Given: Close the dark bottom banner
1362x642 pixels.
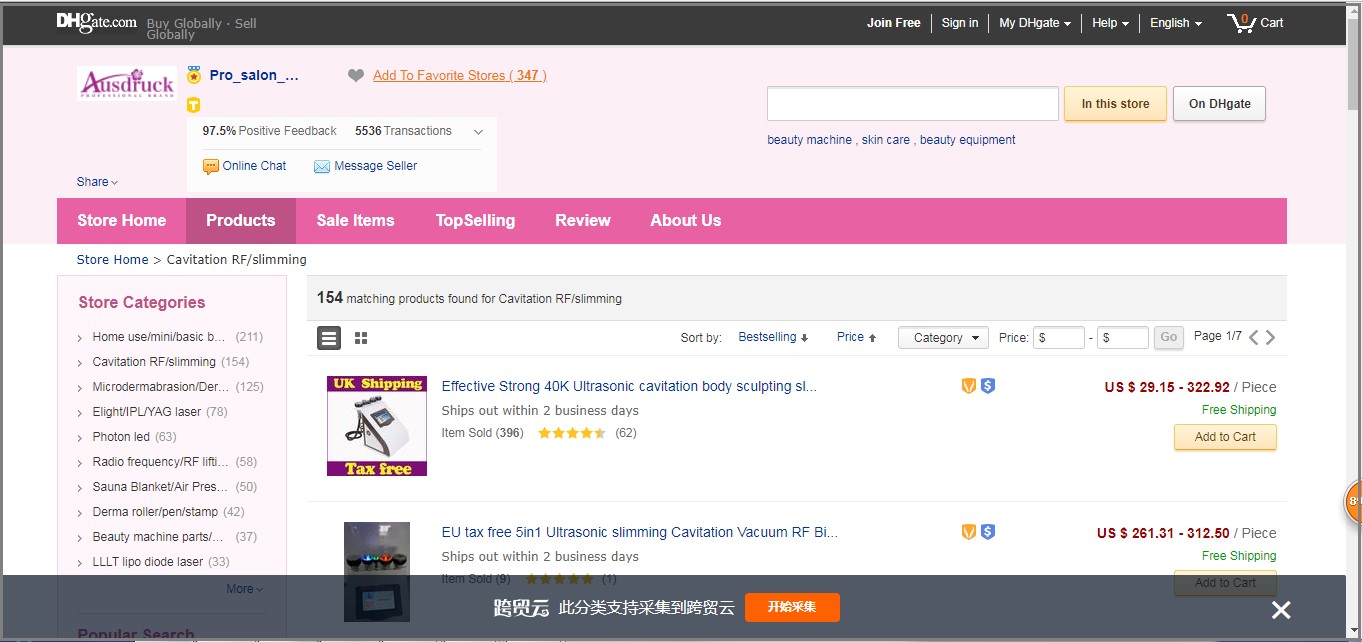Looking at the screenshot, I should coord(1281,609).
